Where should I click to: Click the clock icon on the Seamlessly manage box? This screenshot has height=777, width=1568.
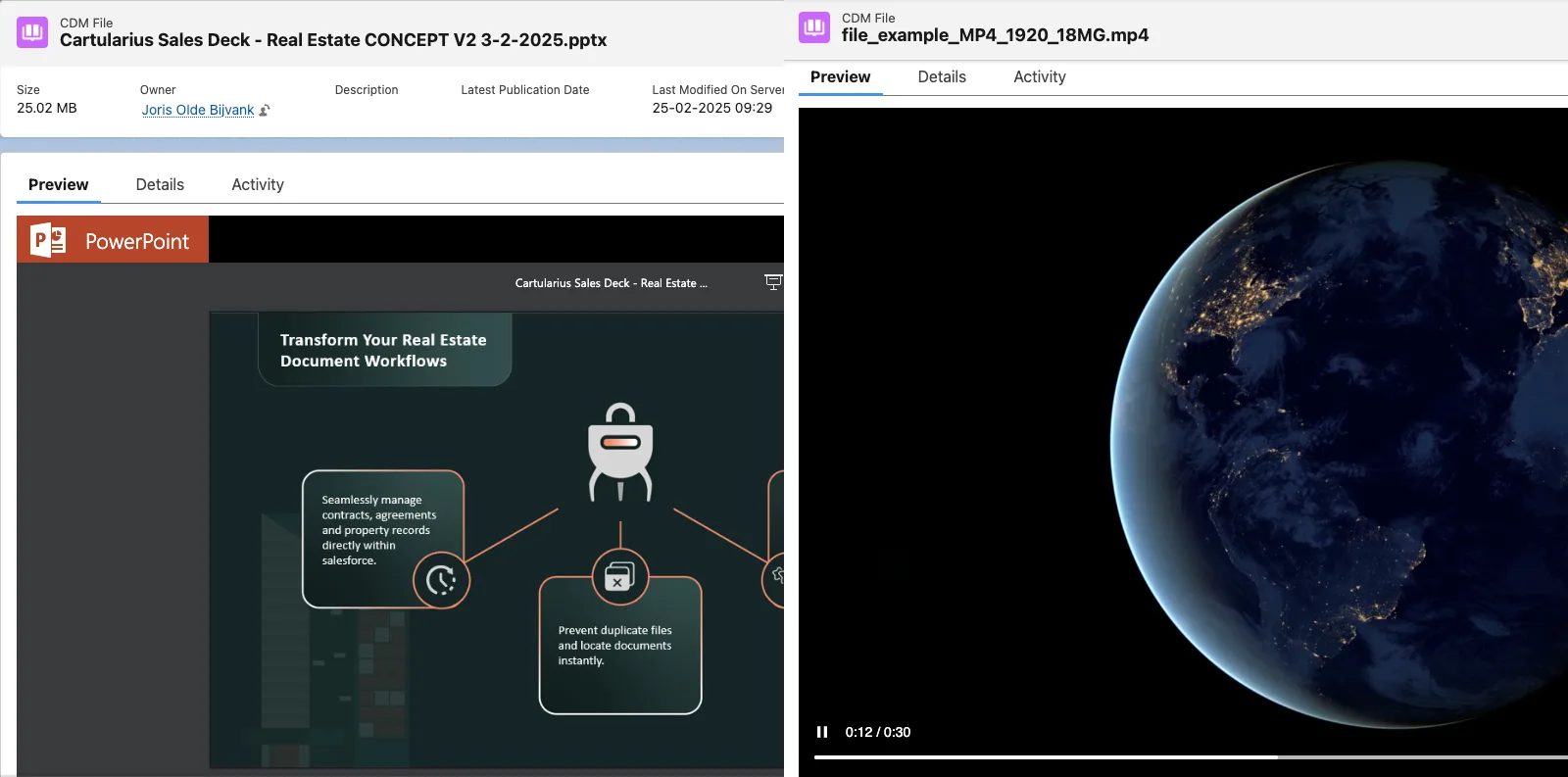click(441, 580)
